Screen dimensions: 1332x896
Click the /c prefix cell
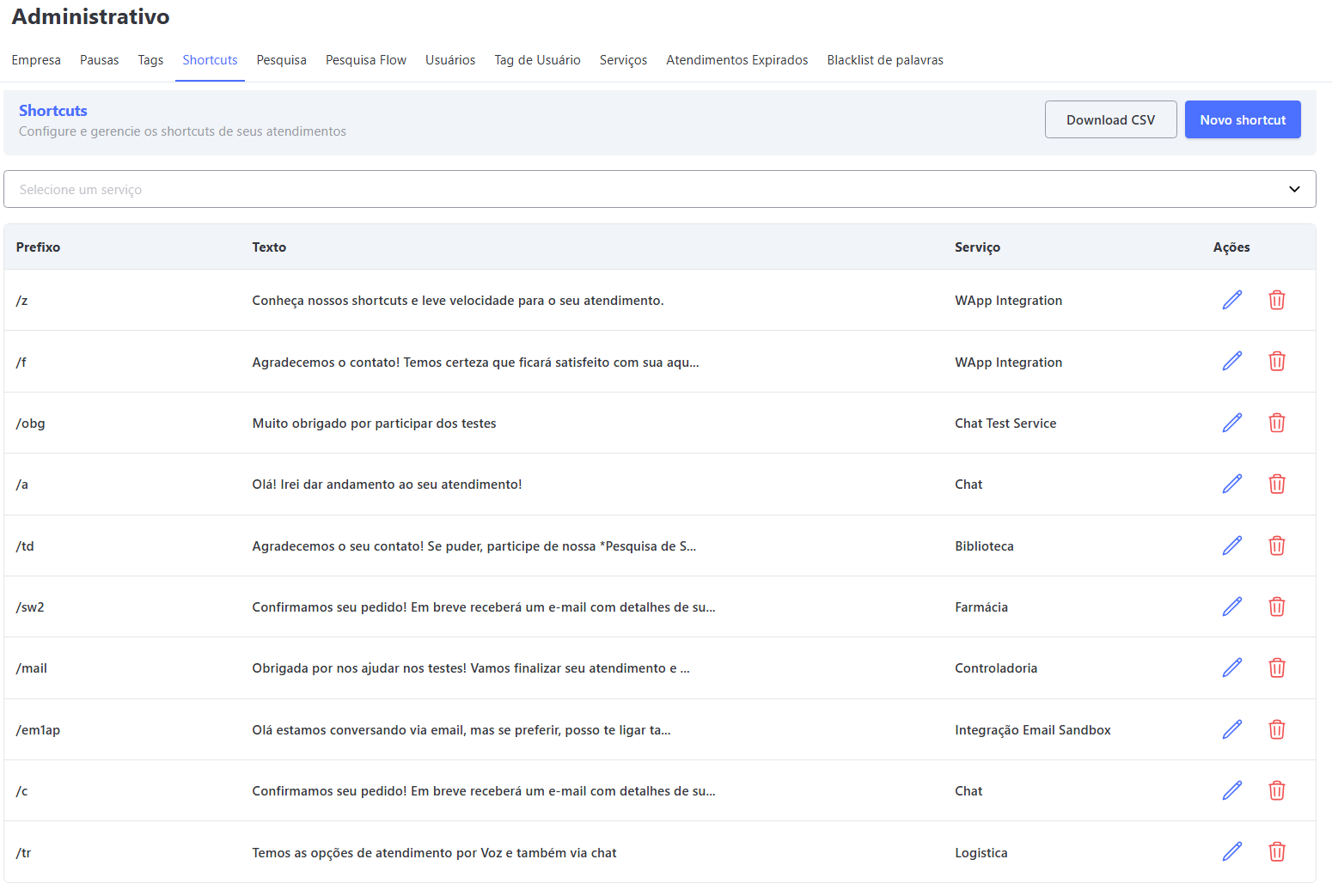22,791
